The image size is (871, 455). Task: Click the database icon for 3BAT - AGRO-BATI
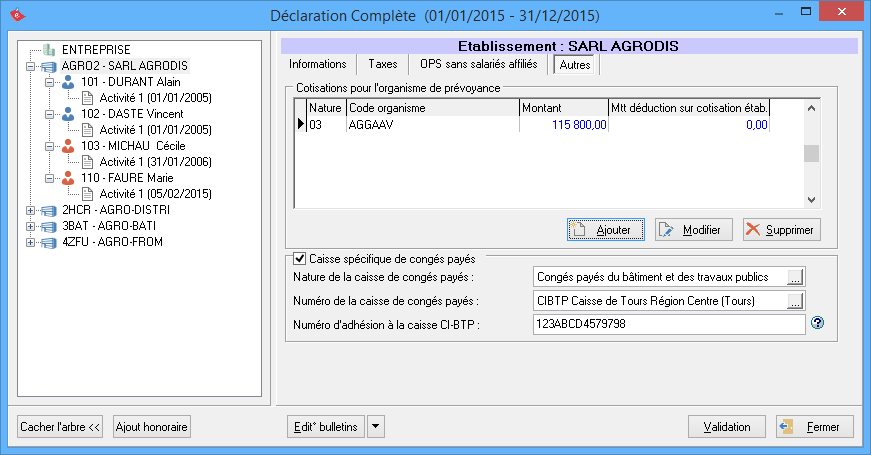[x=48, y=226]
